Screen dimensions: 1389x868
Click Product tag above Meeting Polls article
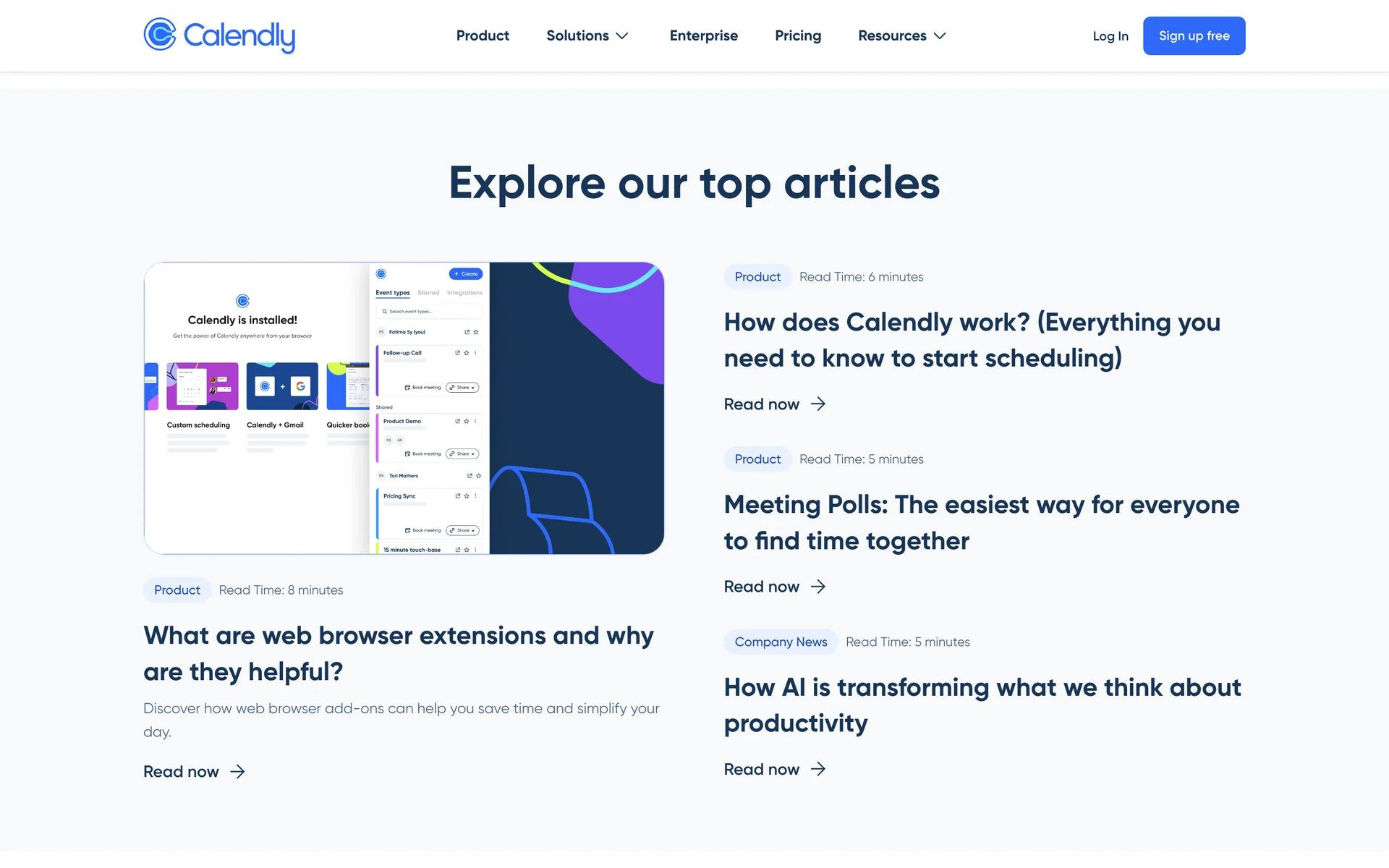coord(757,459)
